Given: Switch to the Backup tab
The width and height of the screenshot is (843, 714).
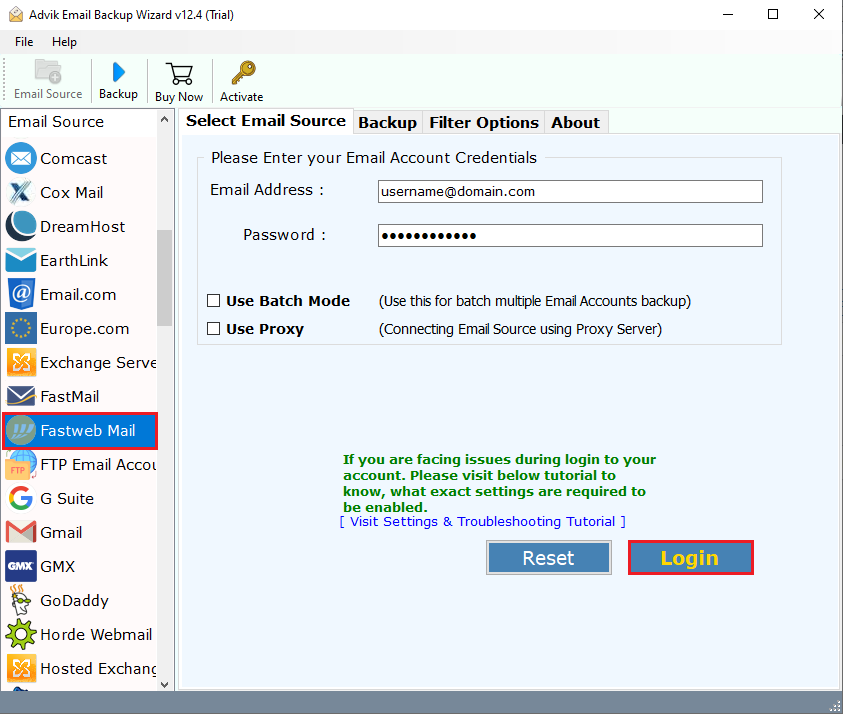Looking at the screenshot, I should tap(388, 123).
